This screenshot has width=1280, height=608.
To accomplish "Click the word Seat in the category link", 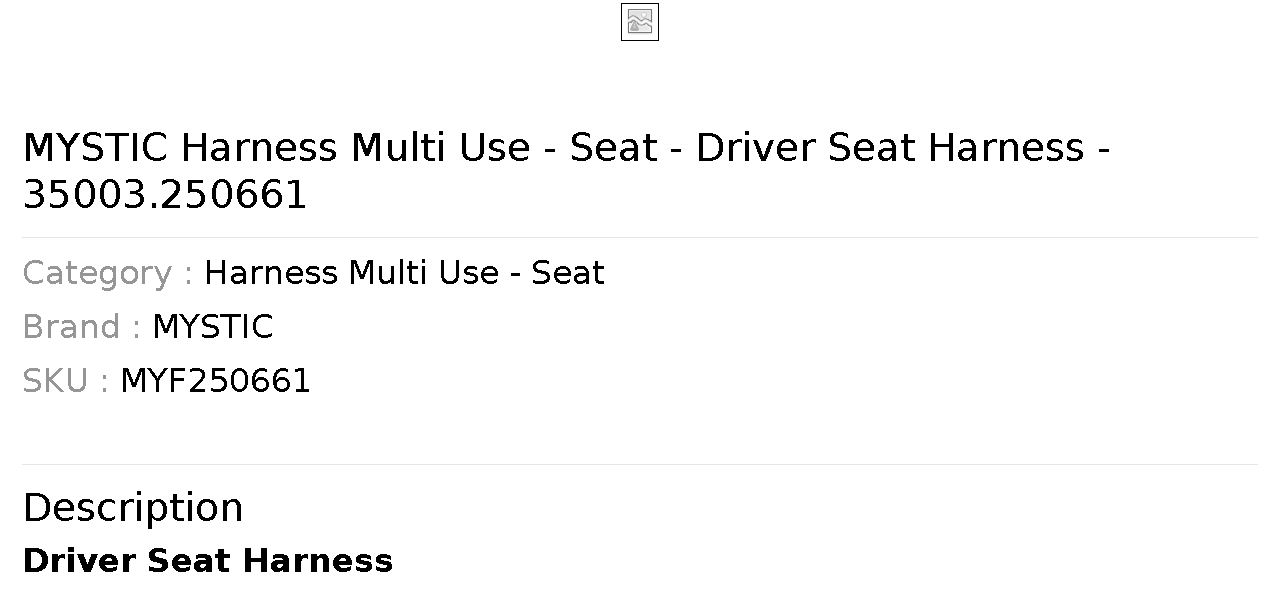I will point(568,273).
